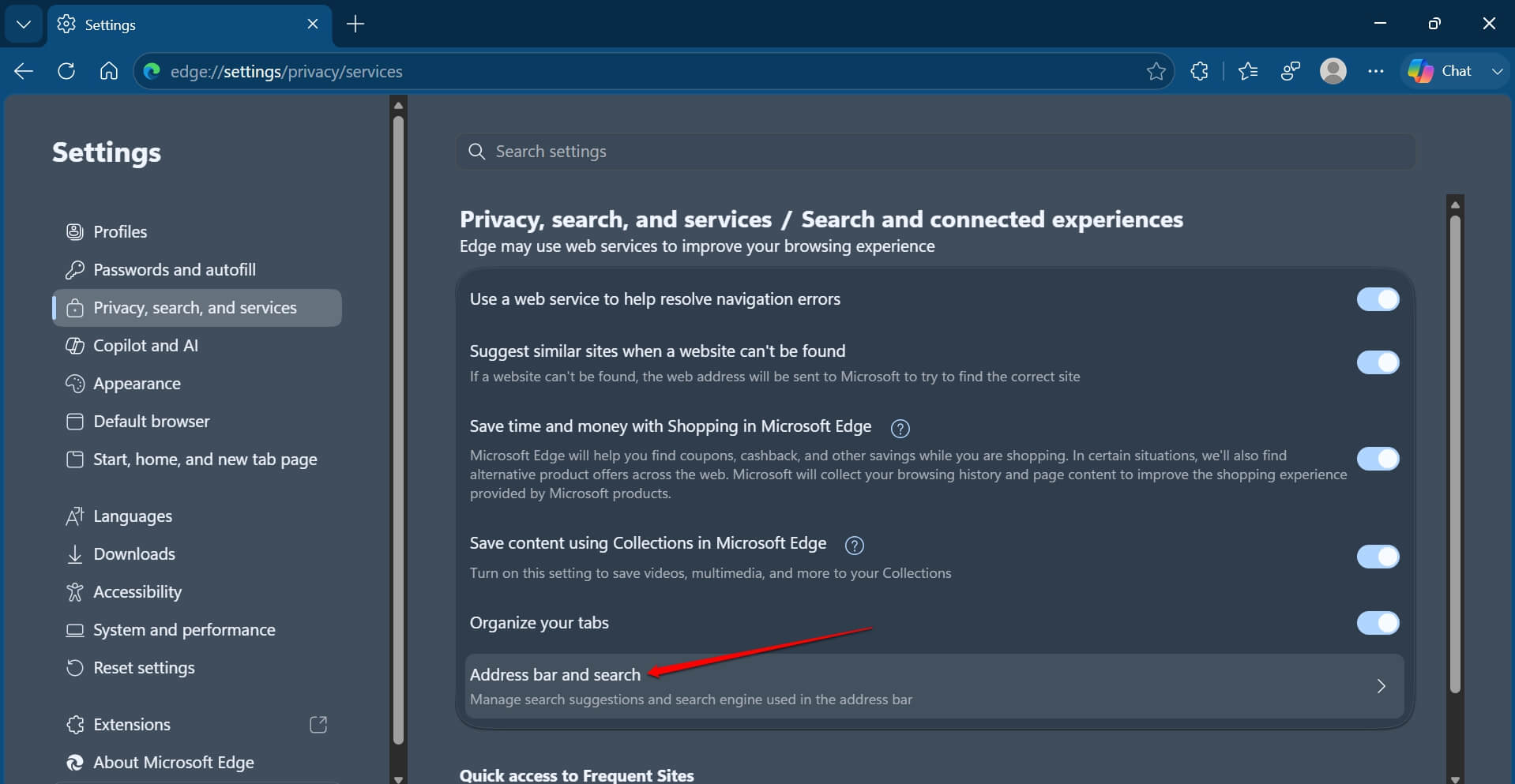Select Privacy, search, and services
Image resolution: width=1515 pixels, height=784 pixels.
click(197, 307)
